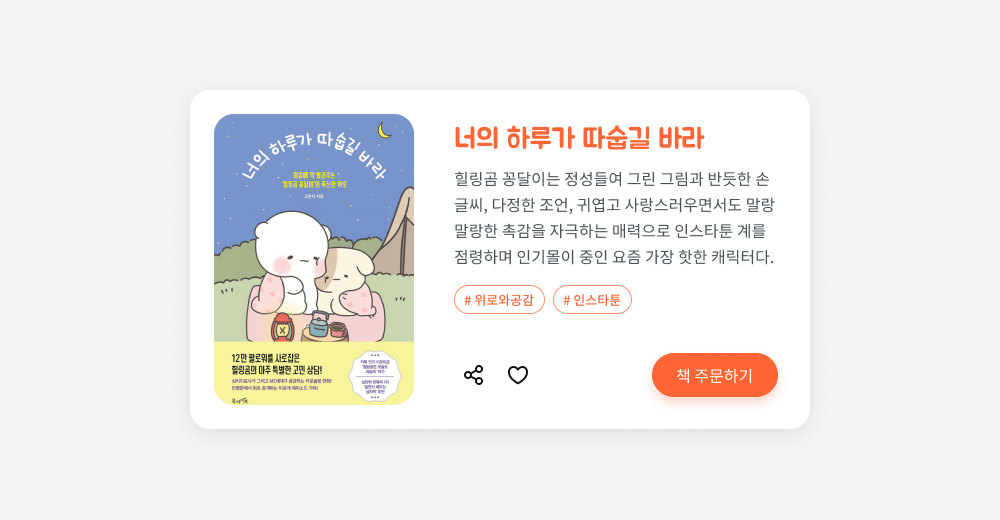
Task: Click the round white badge on cover
Action: tap(375, 376)
